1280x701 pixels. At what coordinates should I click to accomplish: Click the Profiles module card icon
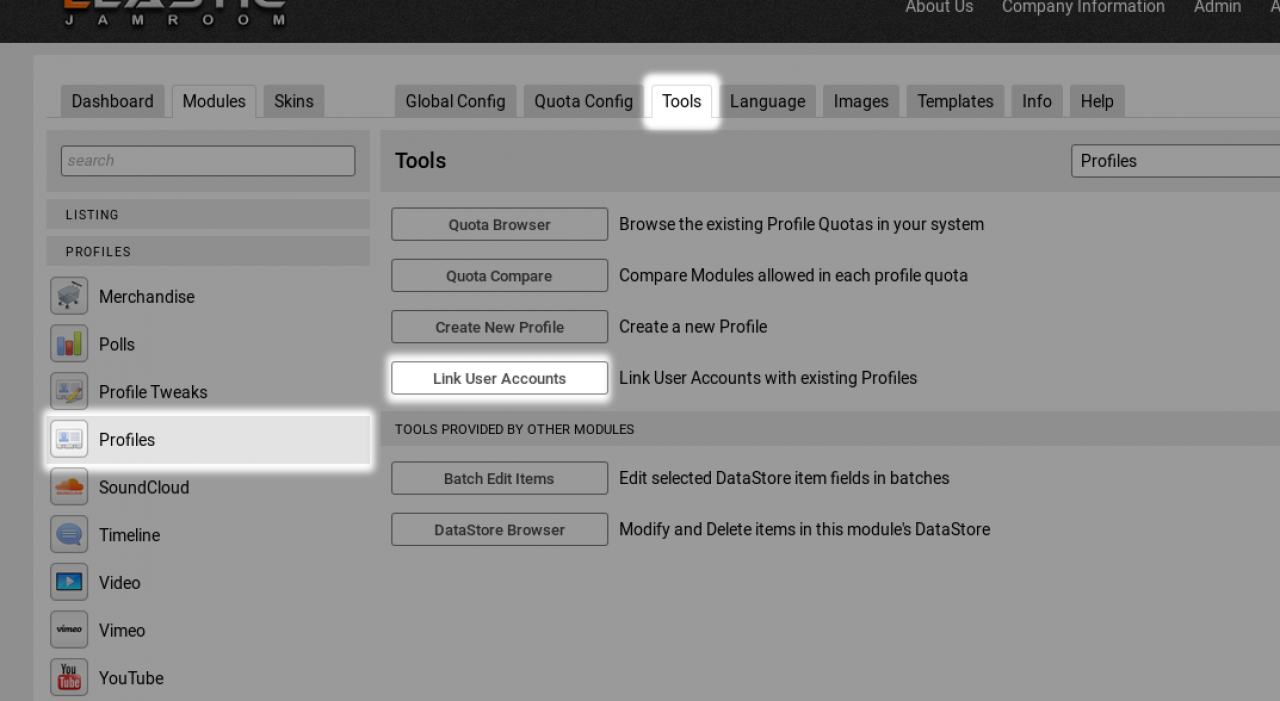pyautogui.click(x=69, y=439)
